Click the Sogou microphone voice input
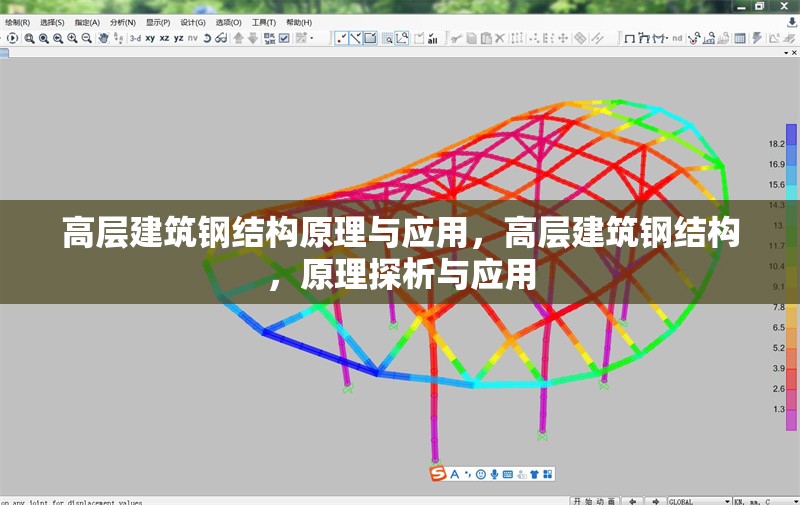The width and height of the screenshot is (800, 505). click(494, 474)
